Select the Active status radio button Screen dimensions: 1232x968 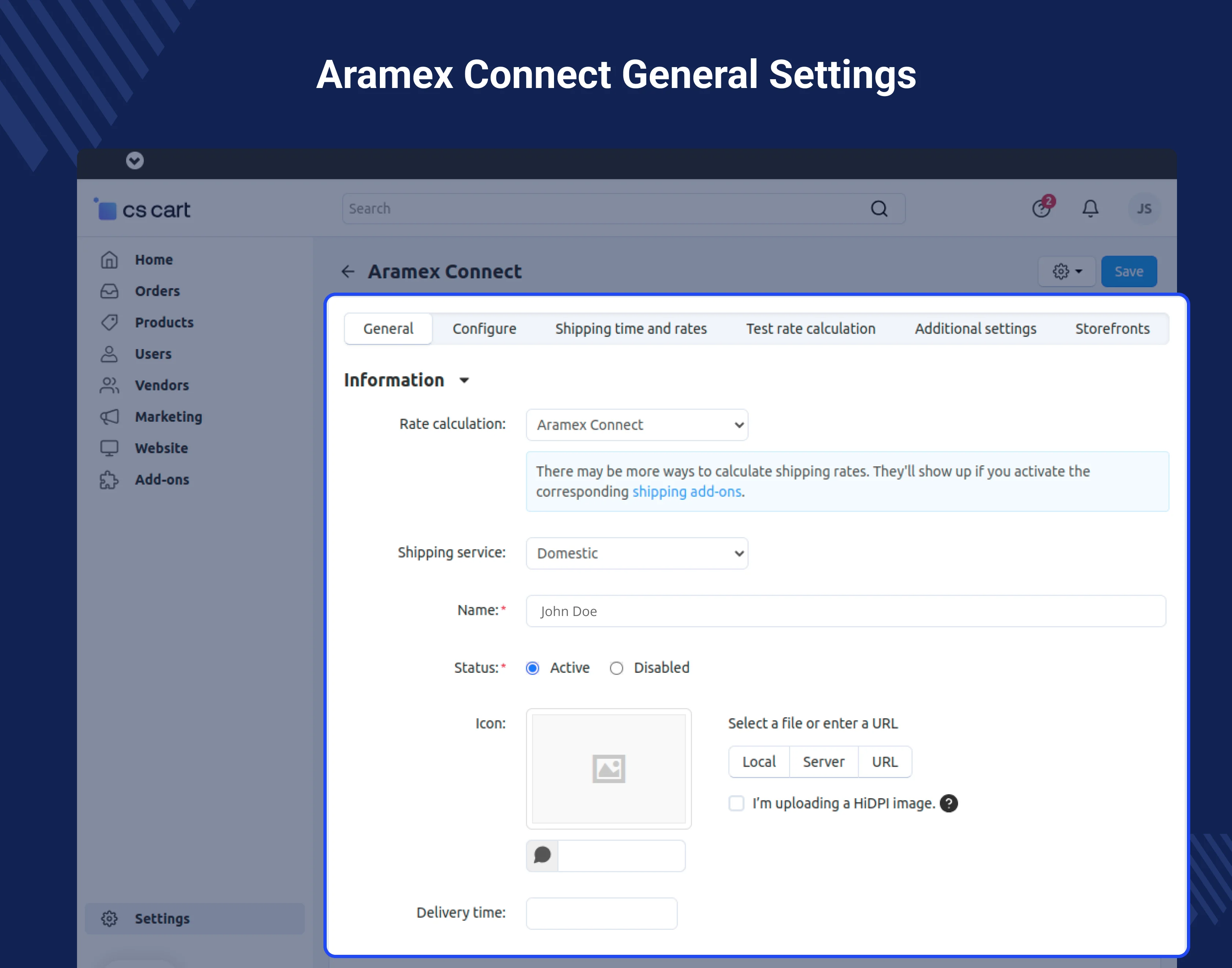pos(533,668)
